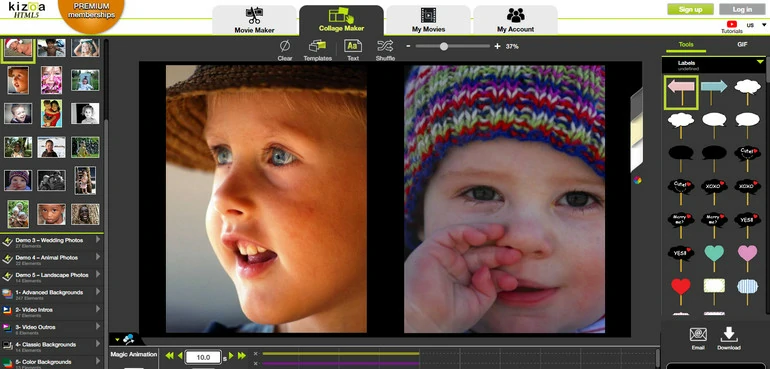Click the Kizoa HTML5 logo
770x369 pixels.
coord(27,9)
